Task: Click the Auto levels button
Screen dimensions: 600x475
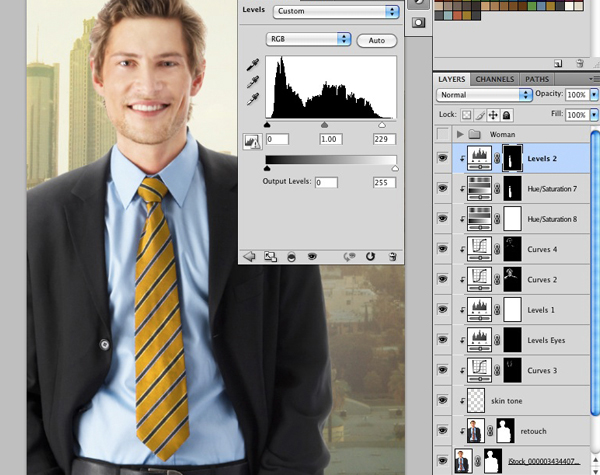Action: coord(376,40)
